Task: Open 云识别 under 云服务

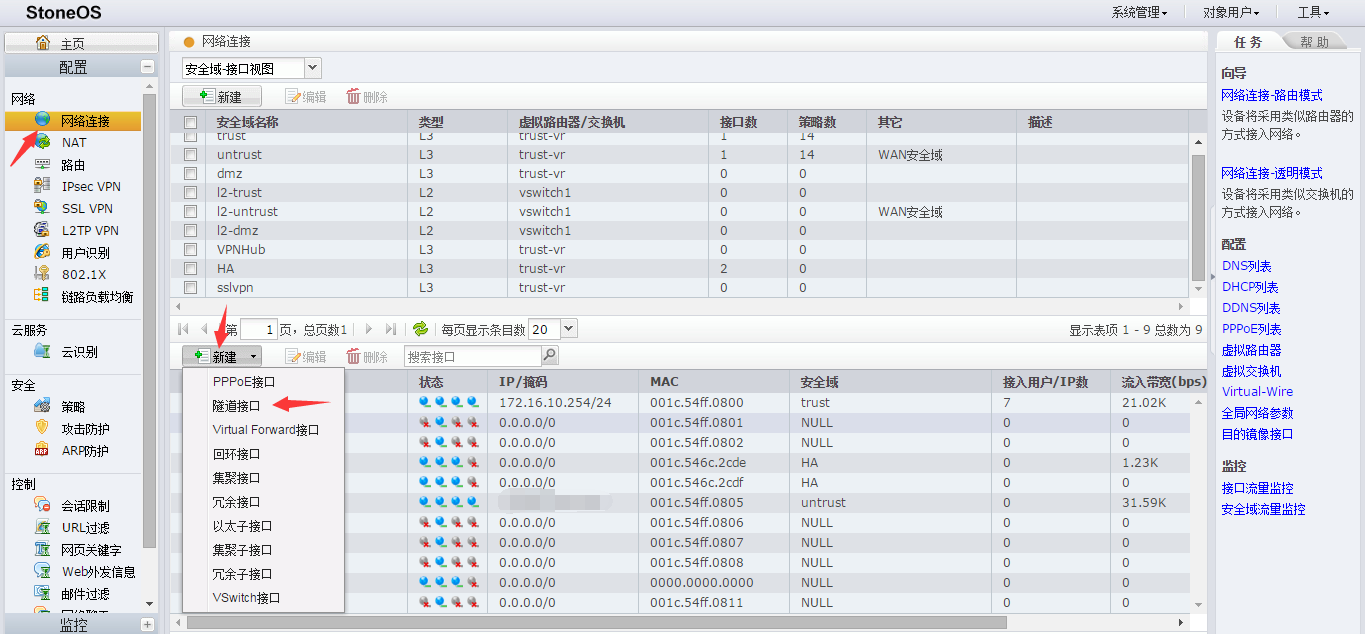Action: (x=79, y=352)
